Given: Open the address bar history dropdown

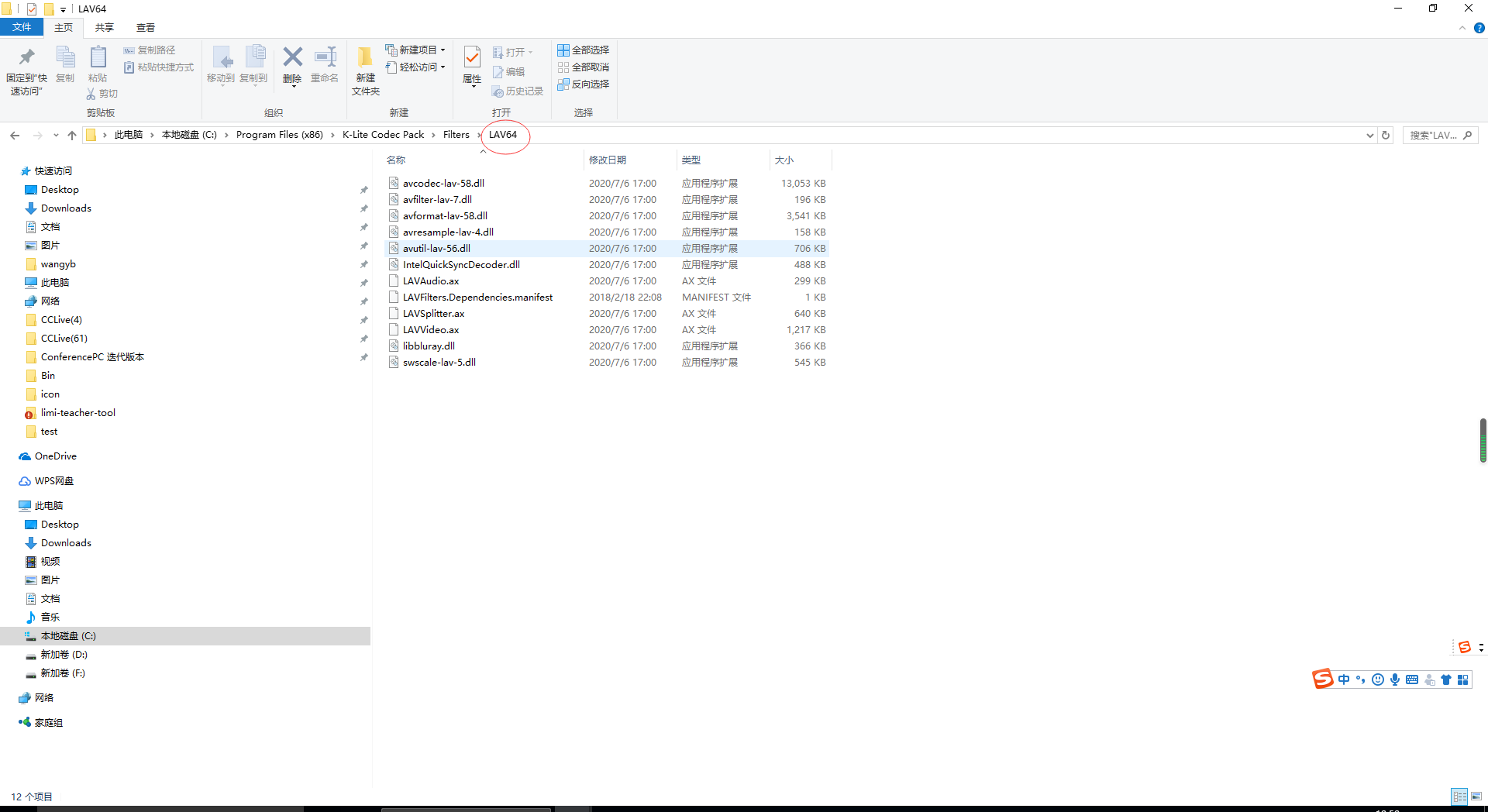Looking at the screenshot, I should (x=1369, y=135).
